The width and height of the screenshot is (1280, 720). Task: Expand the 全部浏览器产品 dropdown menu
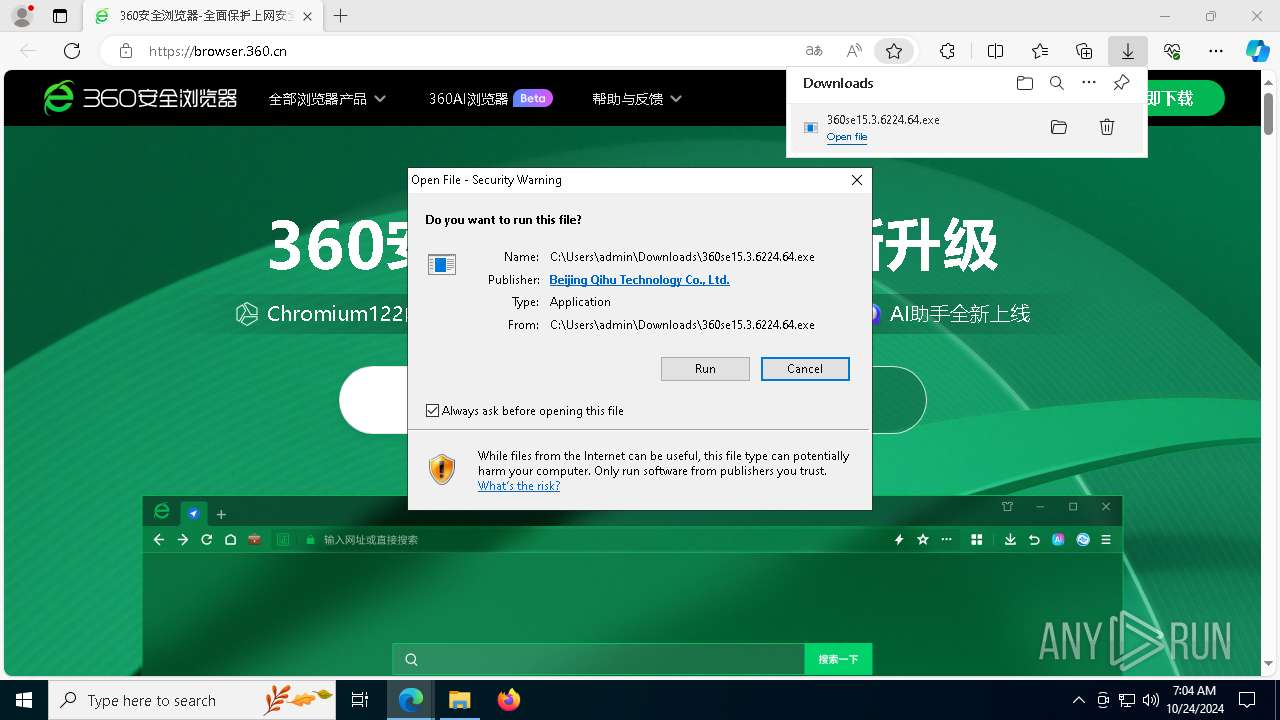[327, 99]
